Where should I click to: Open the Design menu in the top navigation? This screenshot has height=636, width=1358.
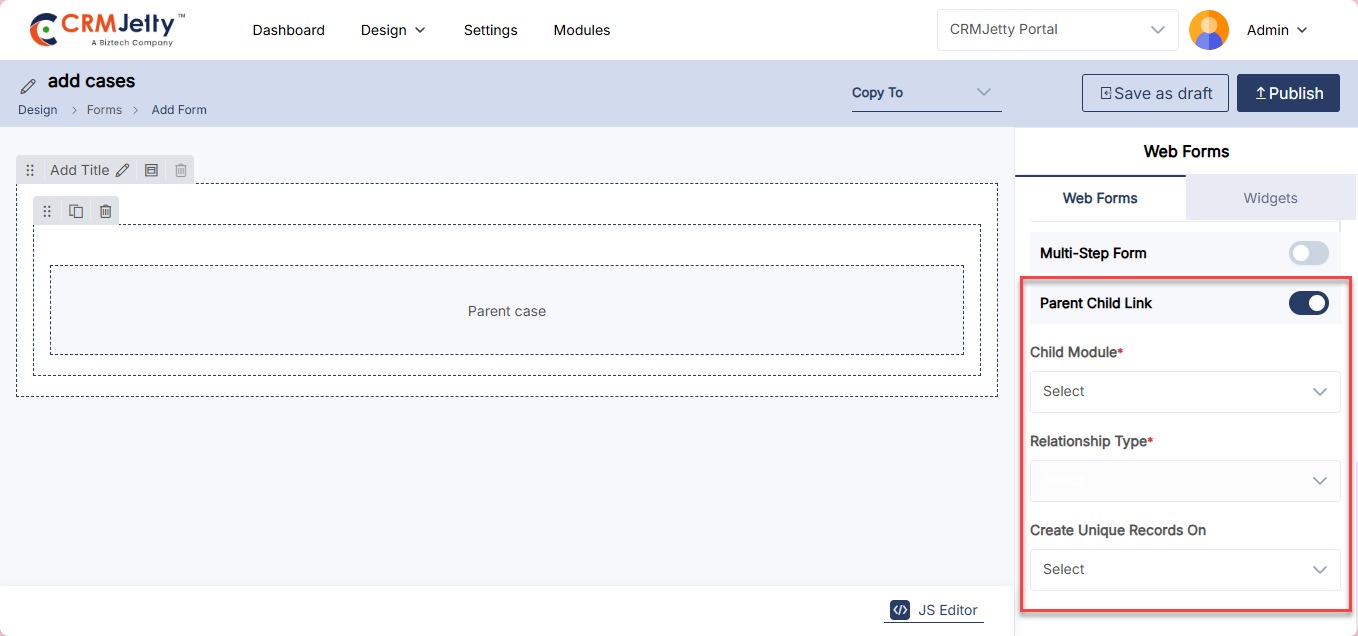coord(393,30)
